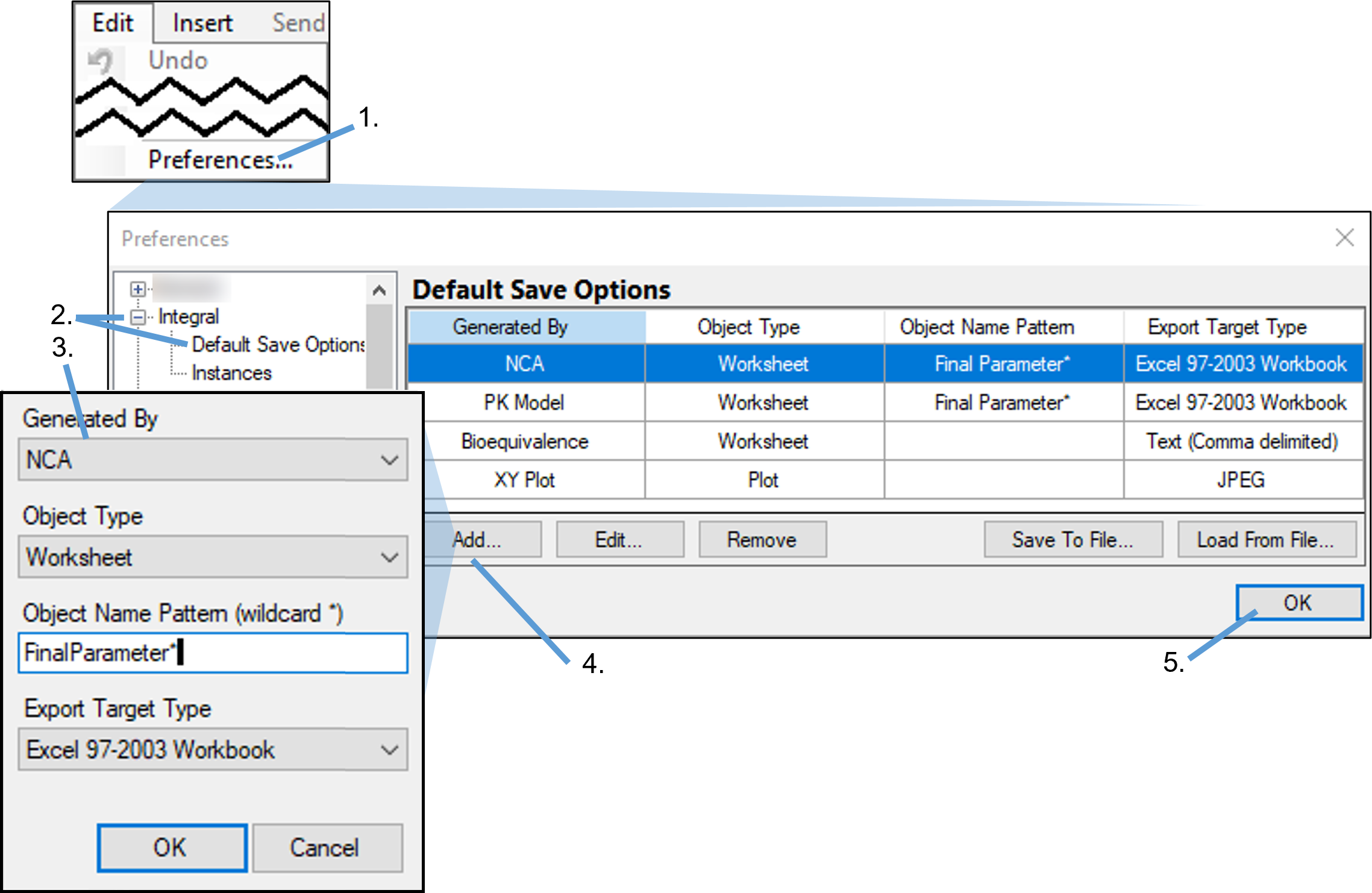Open the Export Target Type dropdown

click(x=389, y=750)
